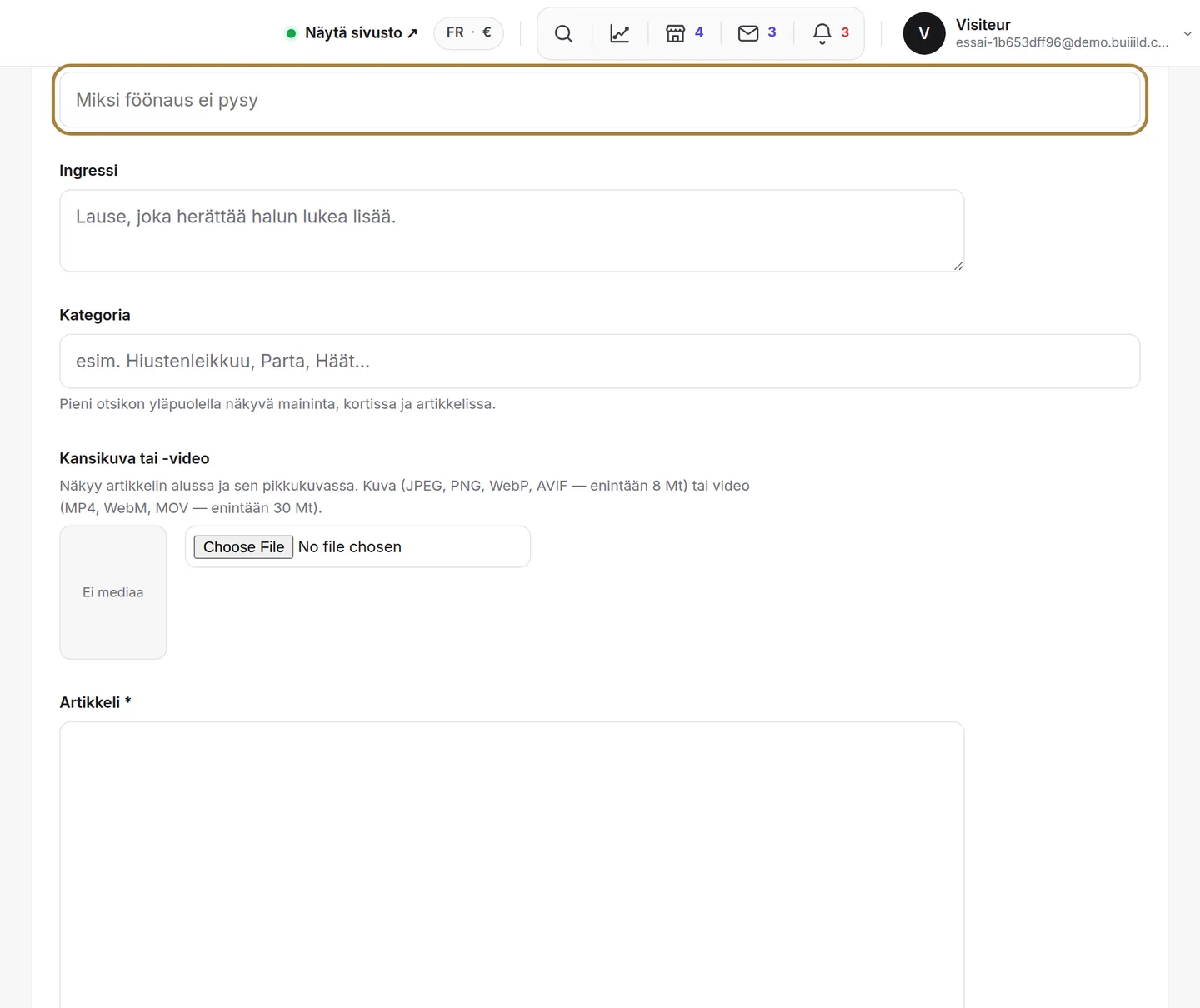Click the V profile avatar
Image resolution: width=1200 pixels, height=1008 pixels.
924,33
